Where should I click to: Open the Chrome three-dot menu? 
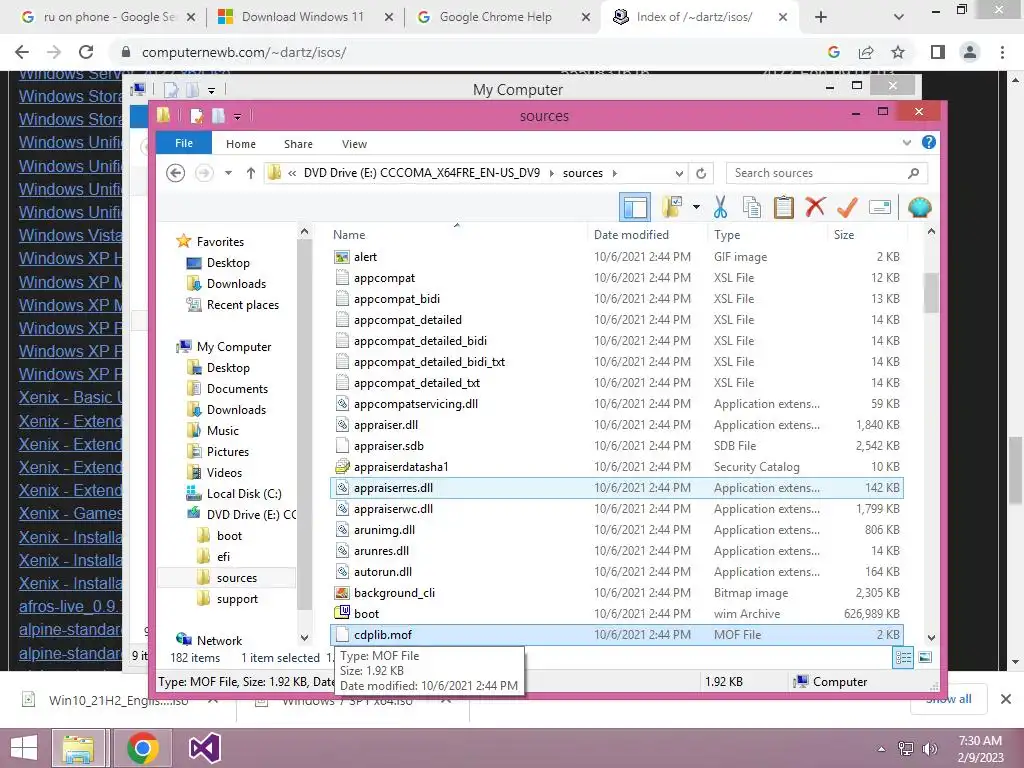coord(1002,52)
